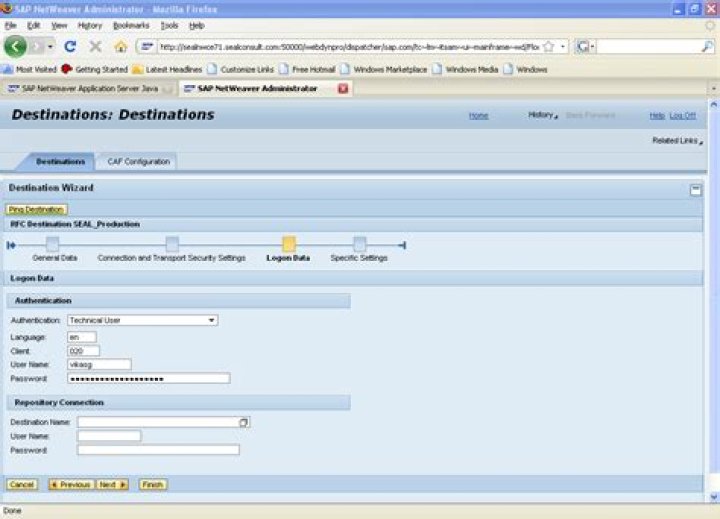Click the Repository Destination Name field
The width and height of the screenshot is (720, 519).
tap(158, 422)
